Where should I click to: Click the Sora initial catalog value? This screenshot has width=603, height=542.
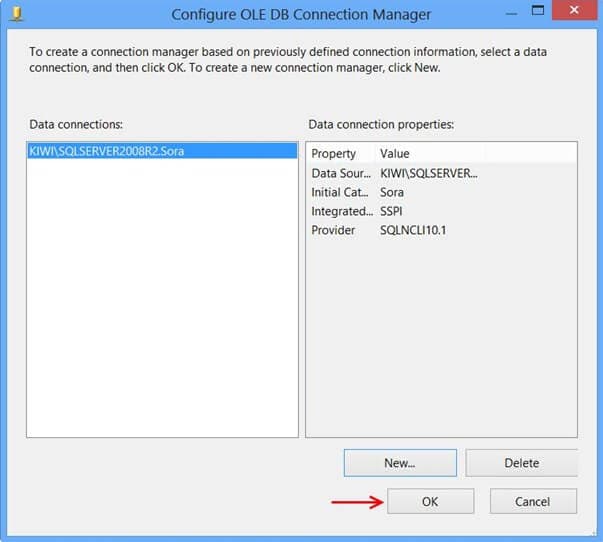pos(392,192)
